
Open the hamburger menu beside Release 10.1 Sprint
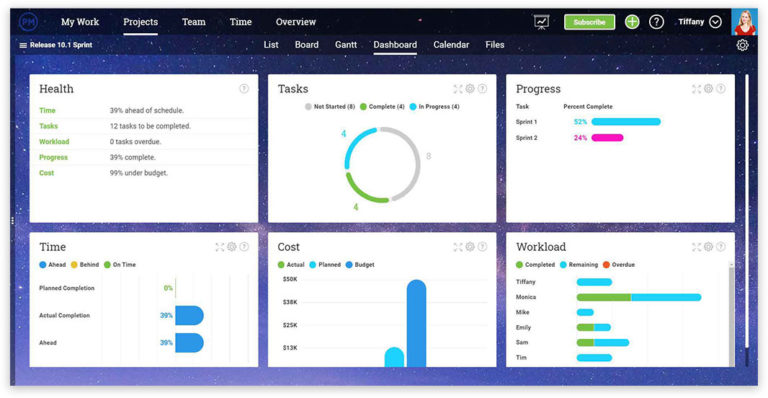tap(23, 45)
